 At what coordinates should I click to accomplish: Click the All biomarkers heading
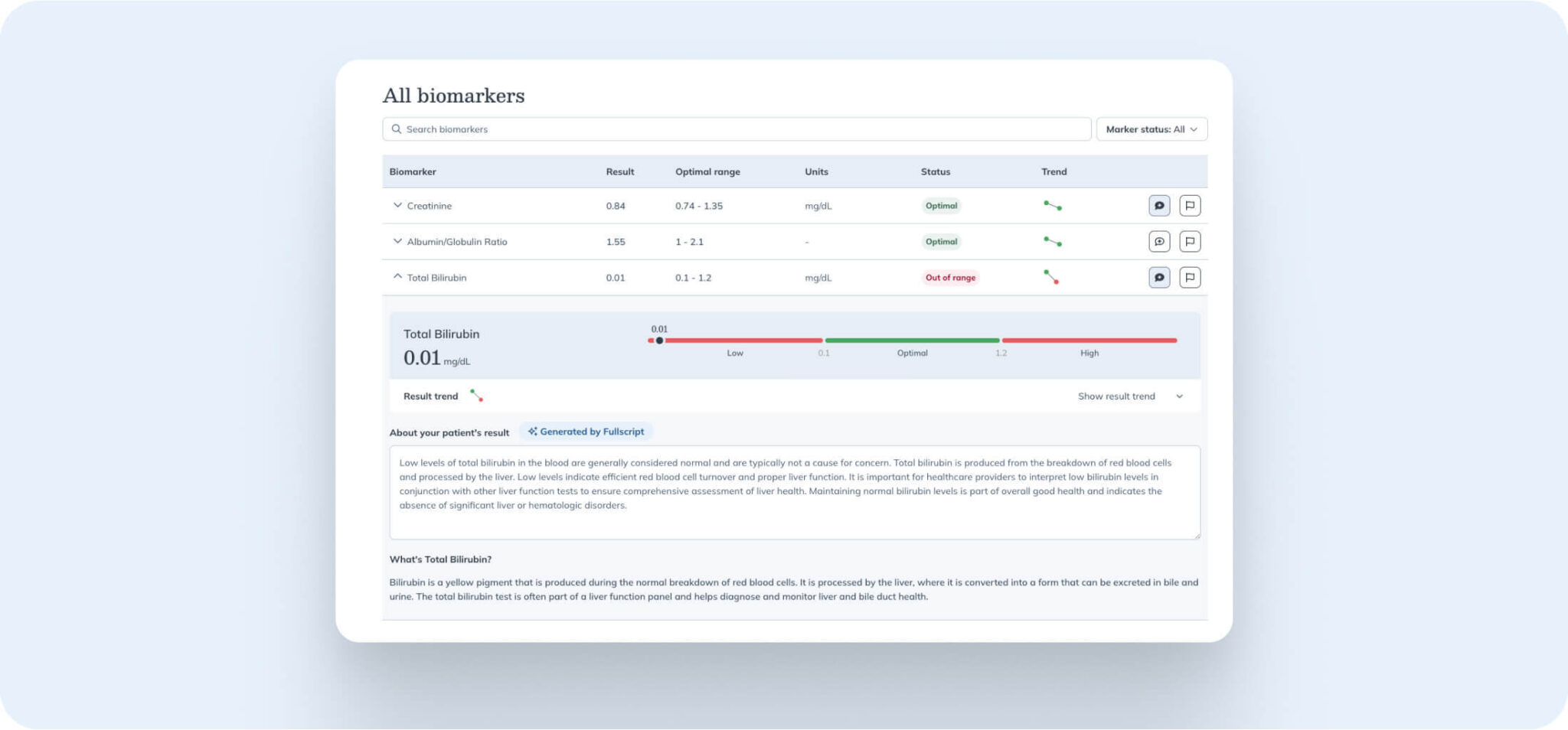click(453, 95)
